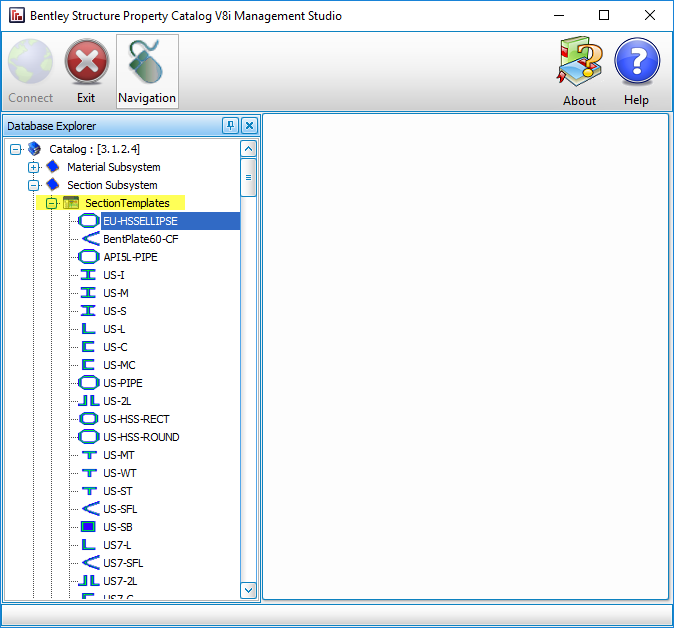Select BentPlate60-CF template
The width and height of the screenshot is (674, 628).
tap(141, 239)
